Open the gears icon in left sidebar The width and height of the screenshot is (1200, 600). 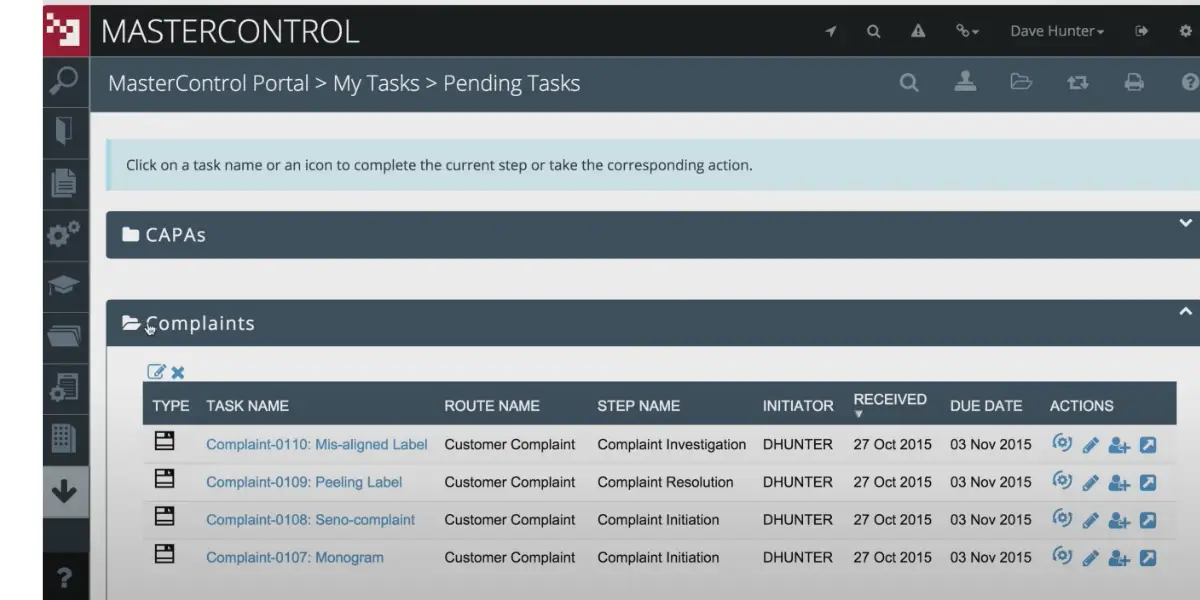pyautogui.click(x=64, y=235)
